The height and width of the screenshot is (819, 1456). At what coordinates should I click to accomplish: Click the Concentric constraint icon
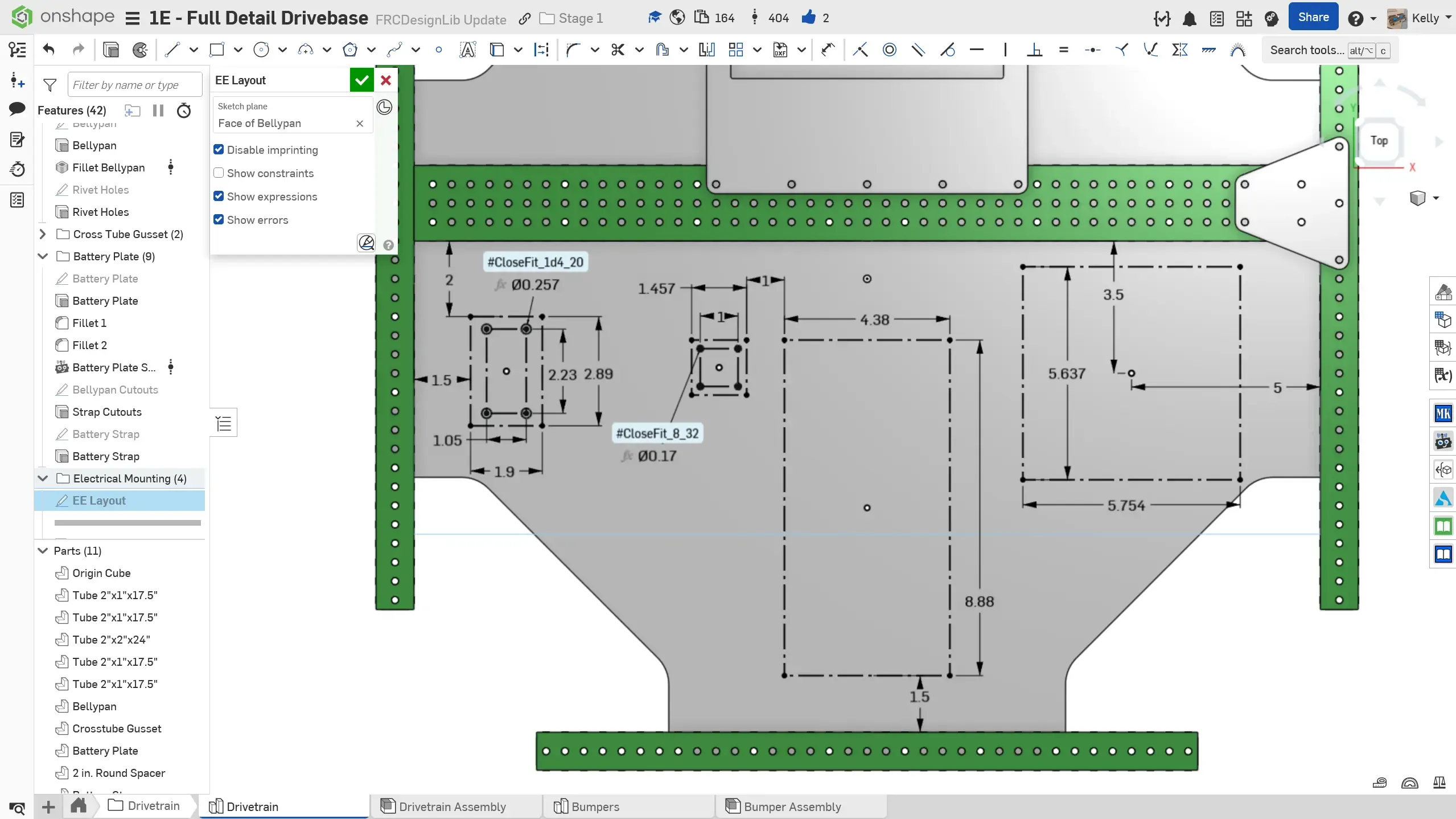(889, 50)
